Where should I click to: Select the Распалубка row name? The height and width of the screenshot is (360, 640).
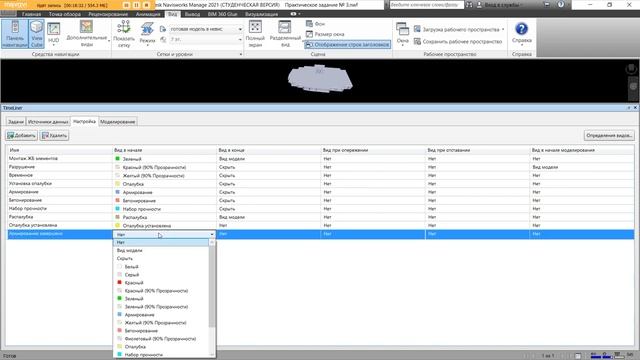coord(21,217)
